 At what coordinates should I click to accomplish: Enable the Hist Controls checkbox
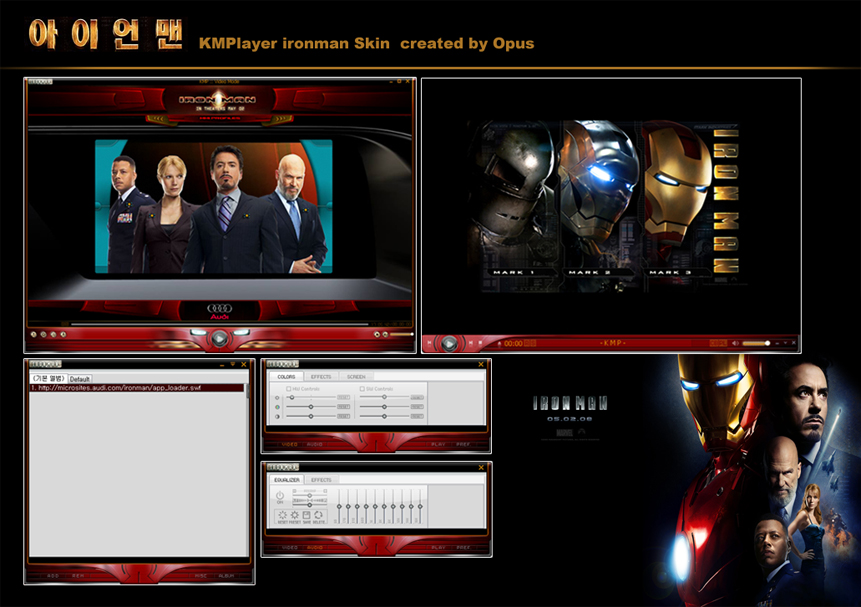coord(288,389)
